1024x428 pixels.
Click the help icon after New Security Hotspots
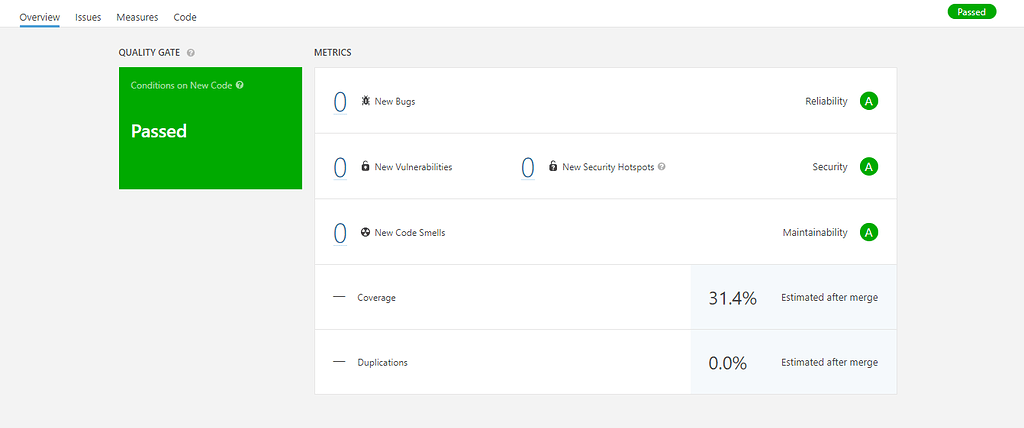(x=662, y=167)
